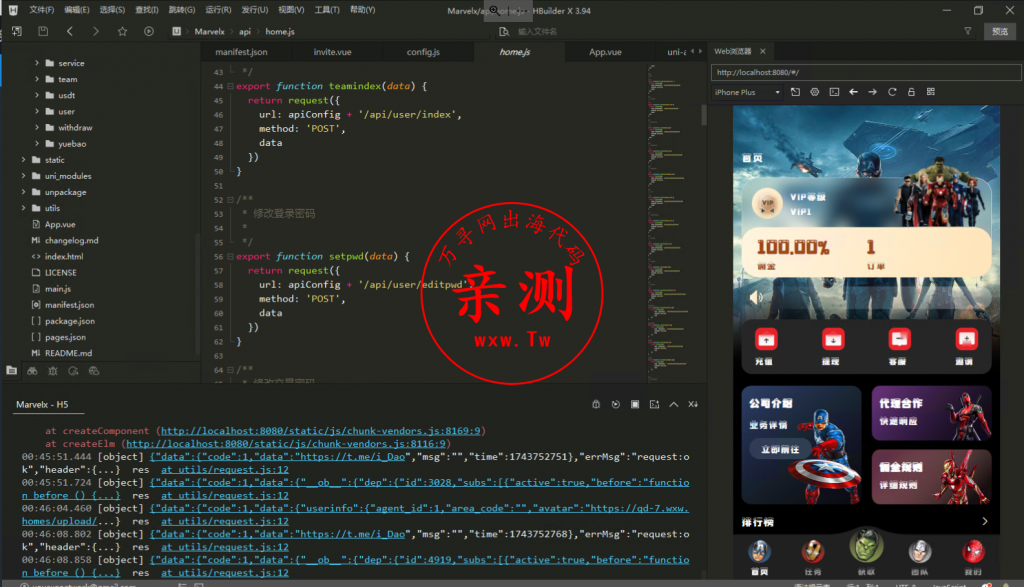Click the binoculars search icon at sidebar bottom

click(30, 370)
